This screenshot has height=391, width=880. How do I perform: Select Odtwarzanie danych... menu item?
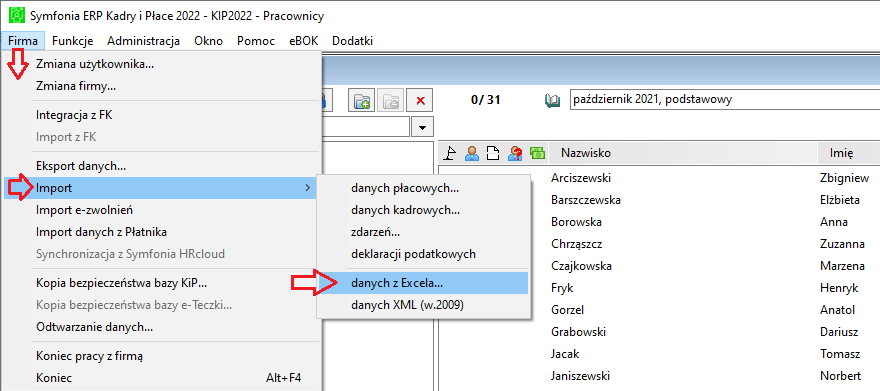click(163, 326)
